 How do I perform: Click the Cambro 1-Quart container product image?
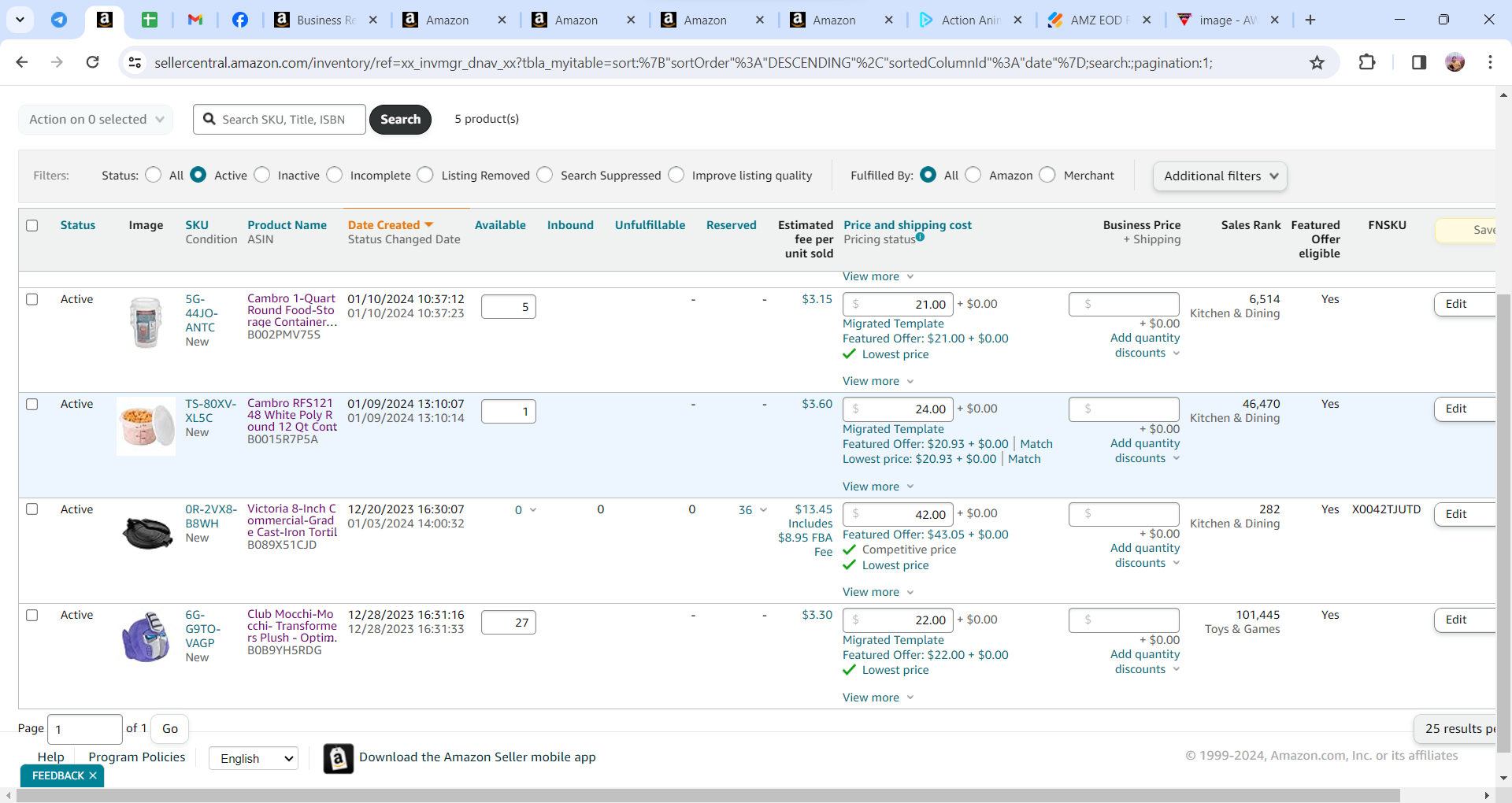coord(146,322)
